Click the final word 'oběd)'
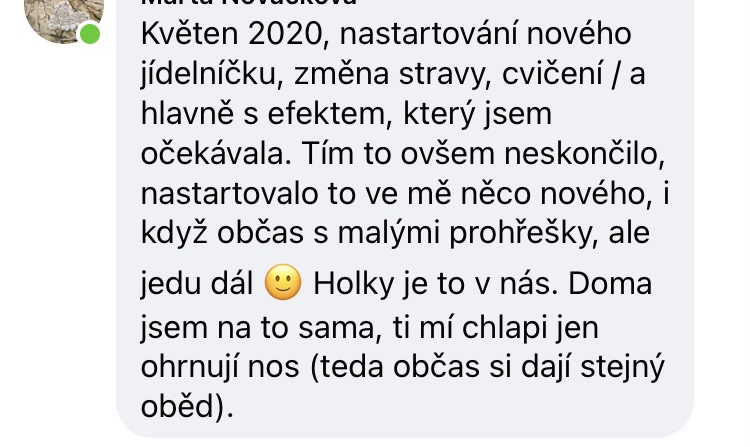This screenshot has width=750, height=447. 183,407
